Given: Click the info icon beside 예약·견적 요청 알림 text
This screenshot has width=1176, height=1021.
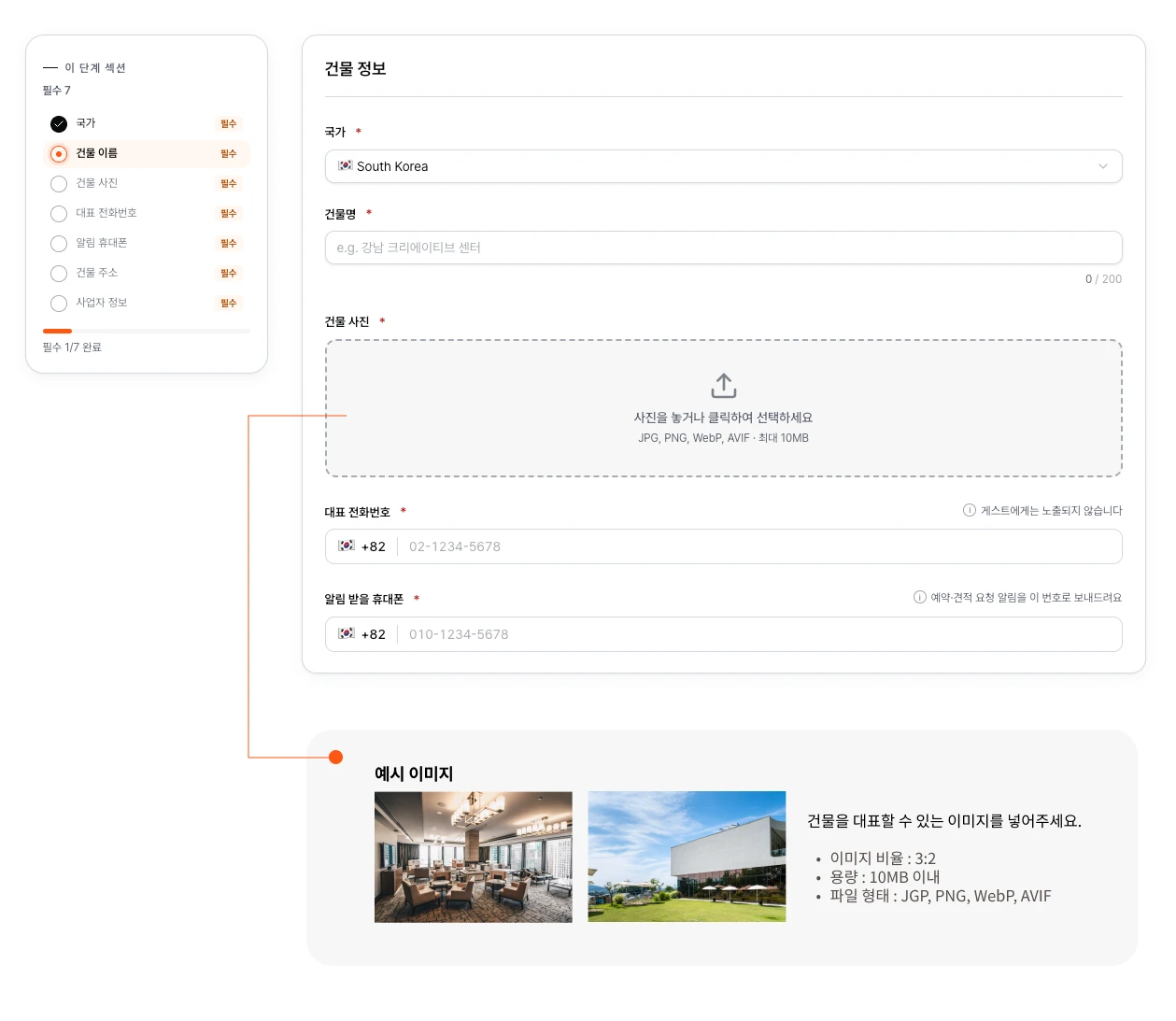Looking at the screenshot, I should tap(920, 597).
